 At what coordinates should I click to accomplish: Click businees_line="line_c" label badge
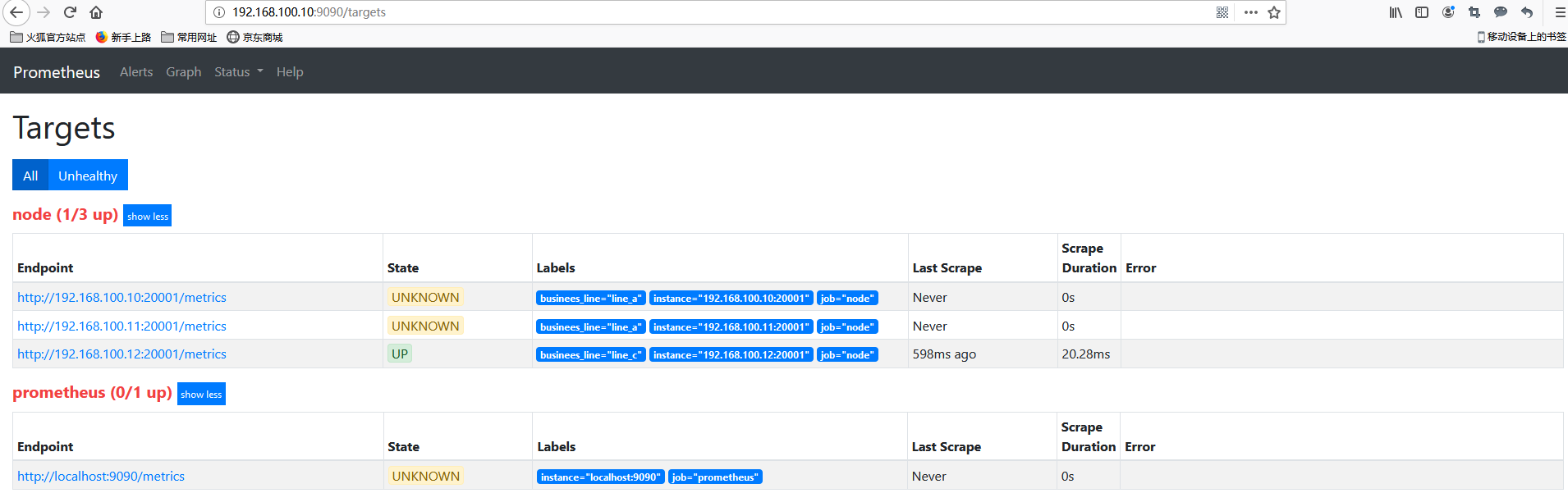click(x=591, y=355)
